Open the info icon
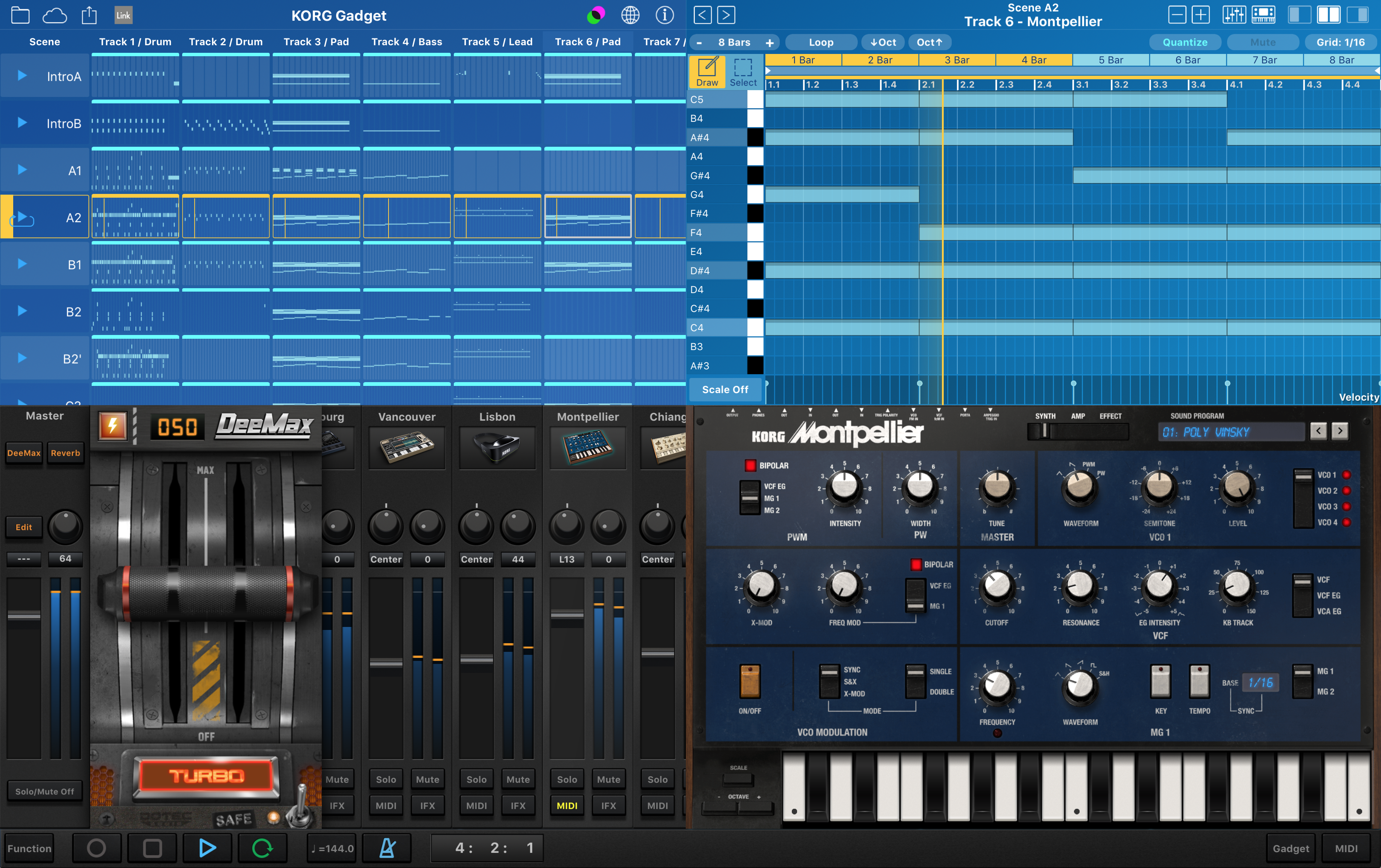The image size is (1381, 868). [x=665, y=15]
